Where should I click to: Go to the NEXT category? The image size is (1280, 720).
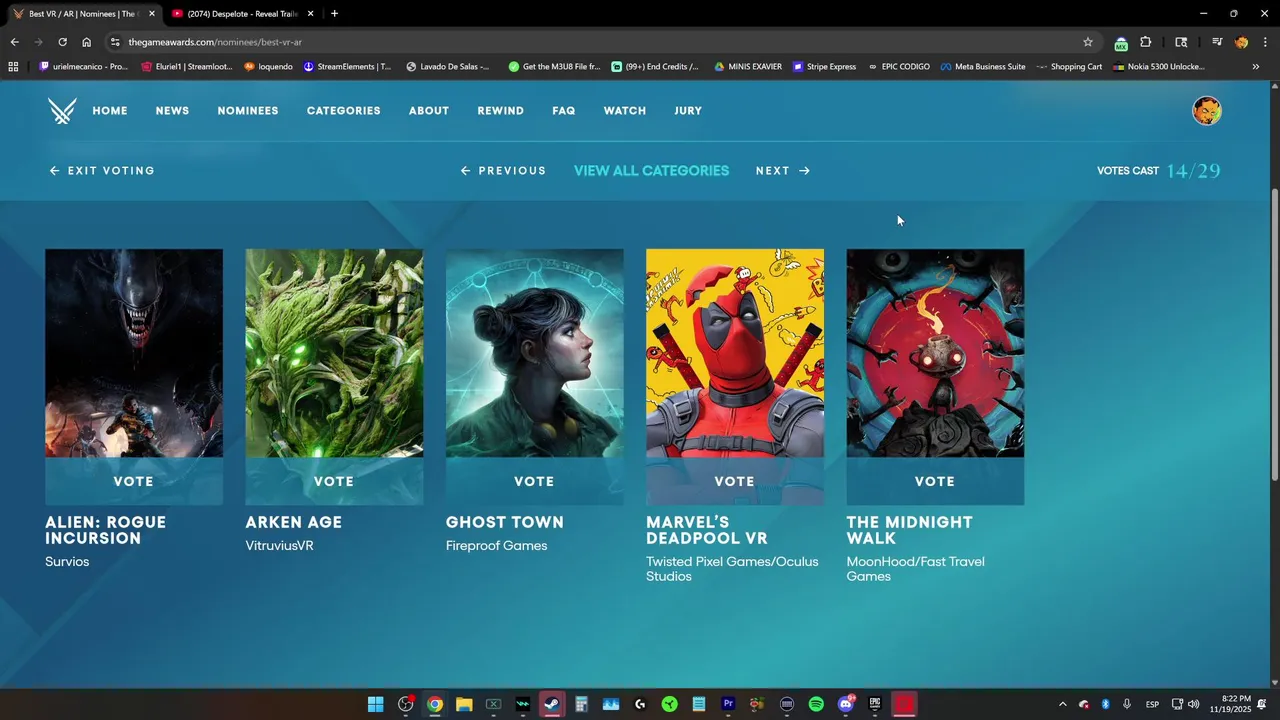[783, 171]
